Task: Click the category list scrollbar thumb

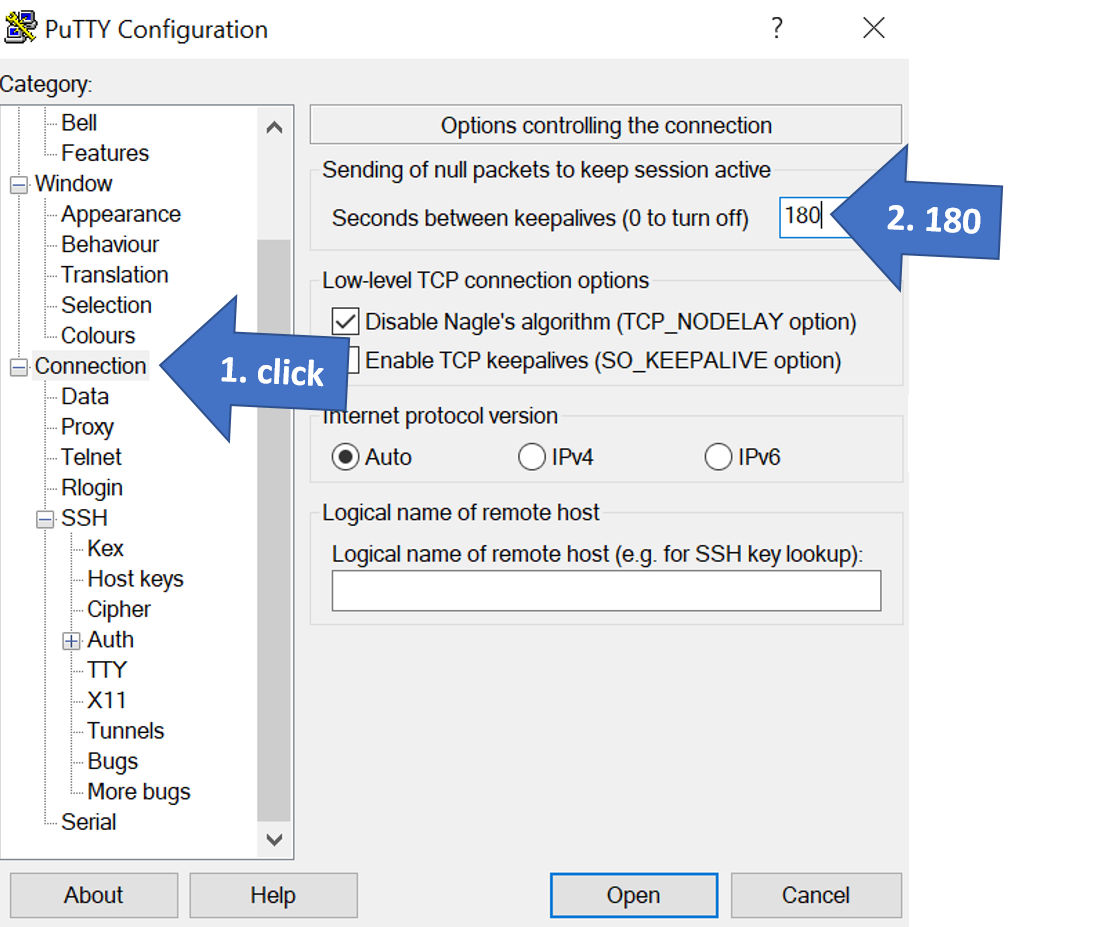Action: (275, 530)
